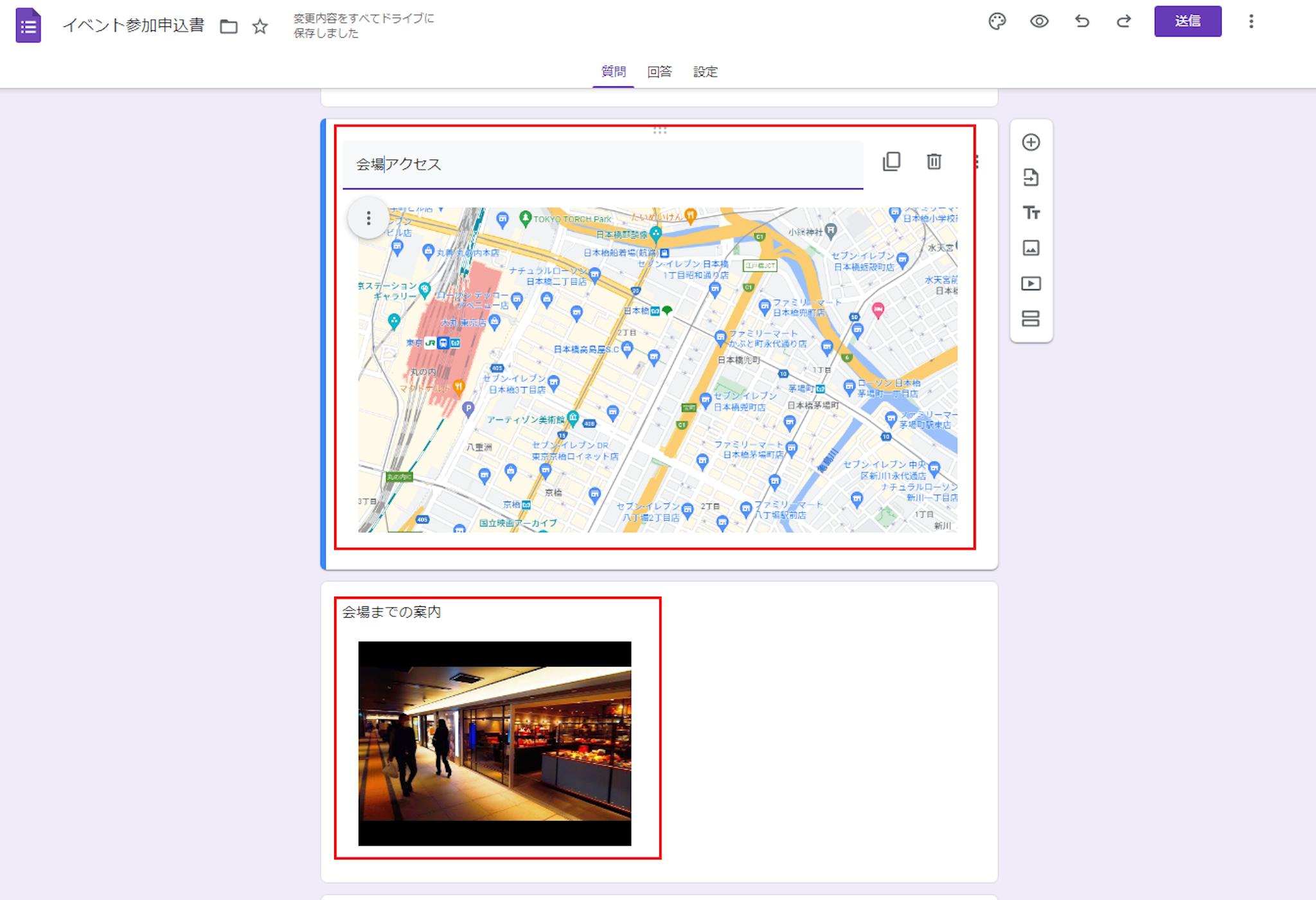1316x900 pixels.
Task: Open the top-right more options menu
Action: 1250,22
